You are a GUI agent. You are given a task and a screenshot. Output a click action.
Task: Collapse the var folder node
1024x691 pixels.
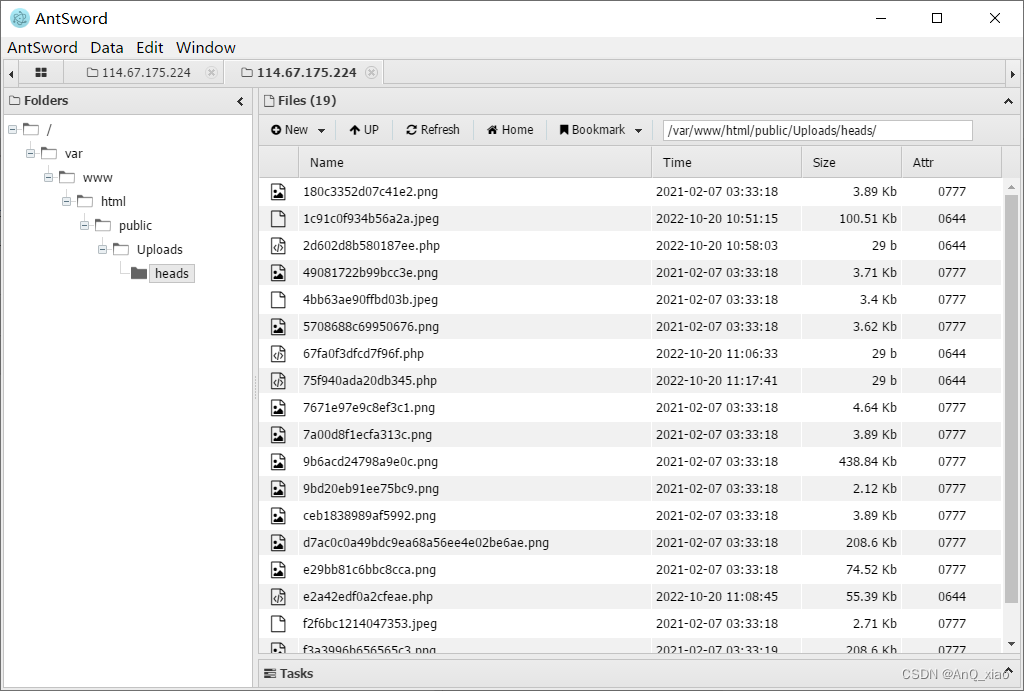coord(31,153)
